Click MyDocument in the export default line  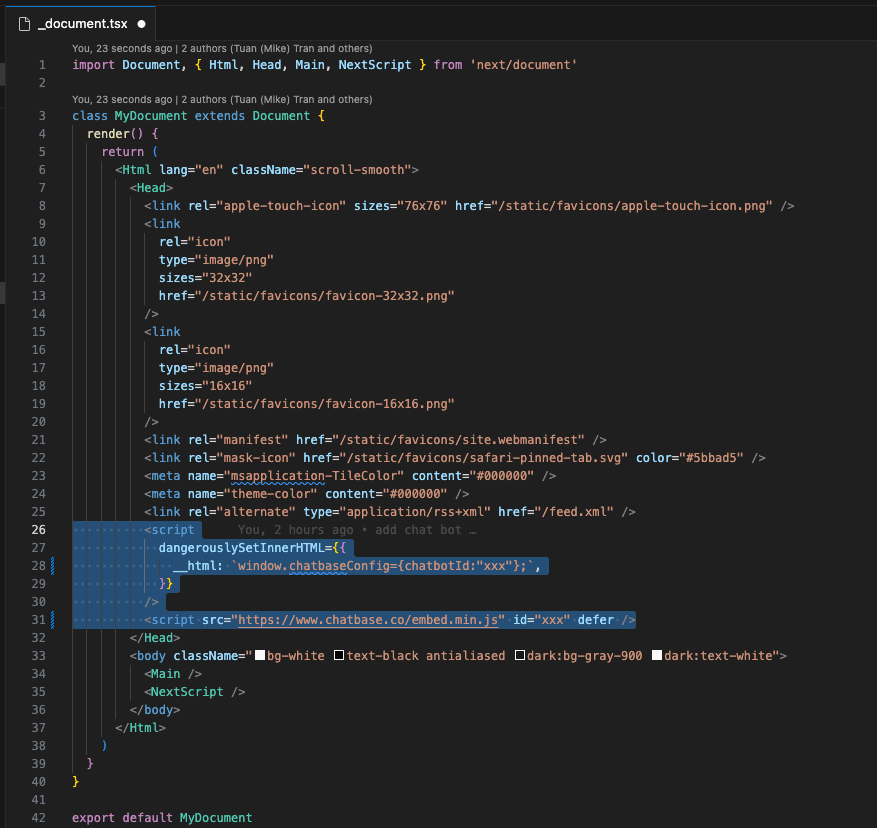[215, 818]
